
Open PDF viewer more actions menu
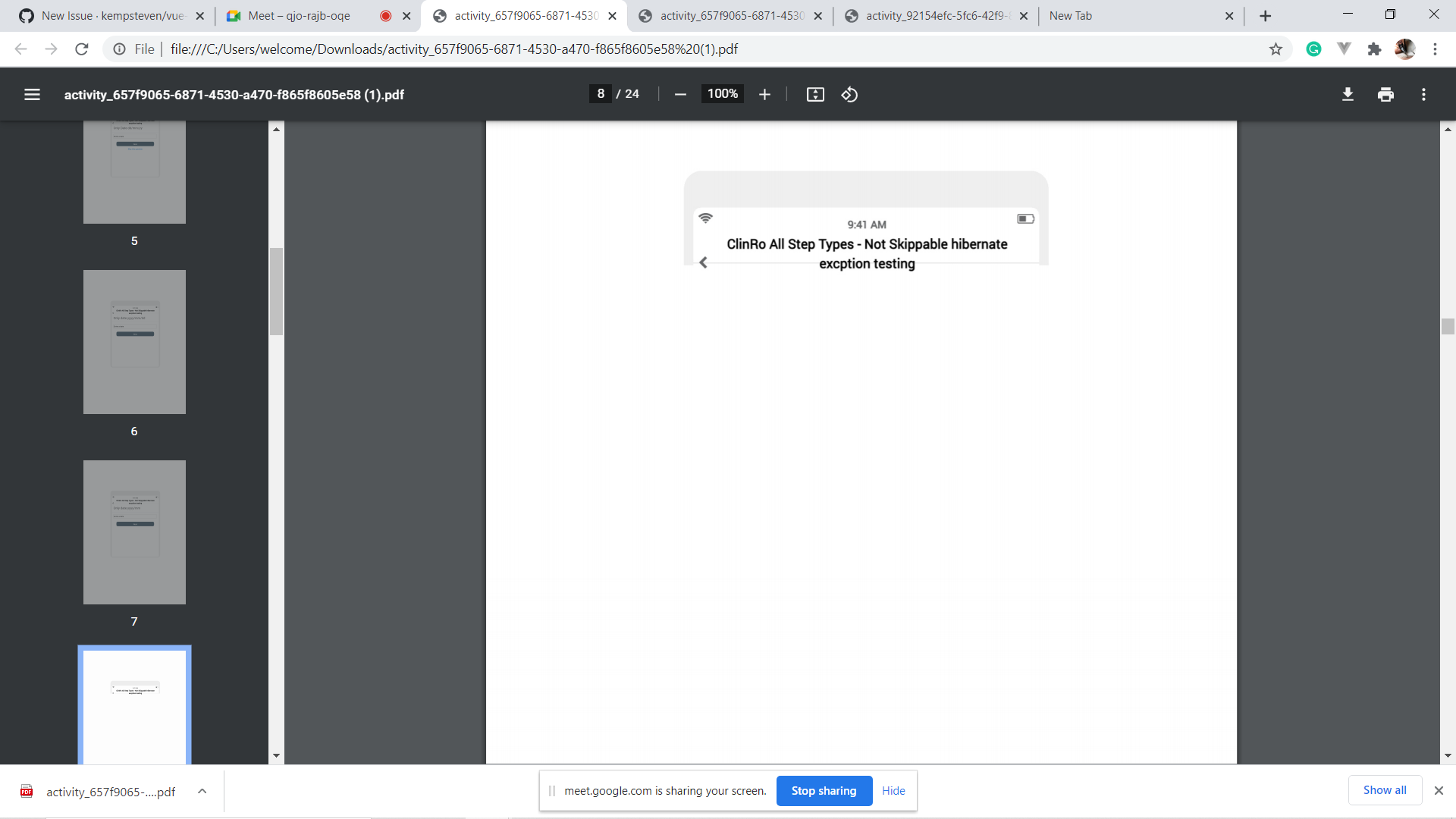coord(1423,95)
